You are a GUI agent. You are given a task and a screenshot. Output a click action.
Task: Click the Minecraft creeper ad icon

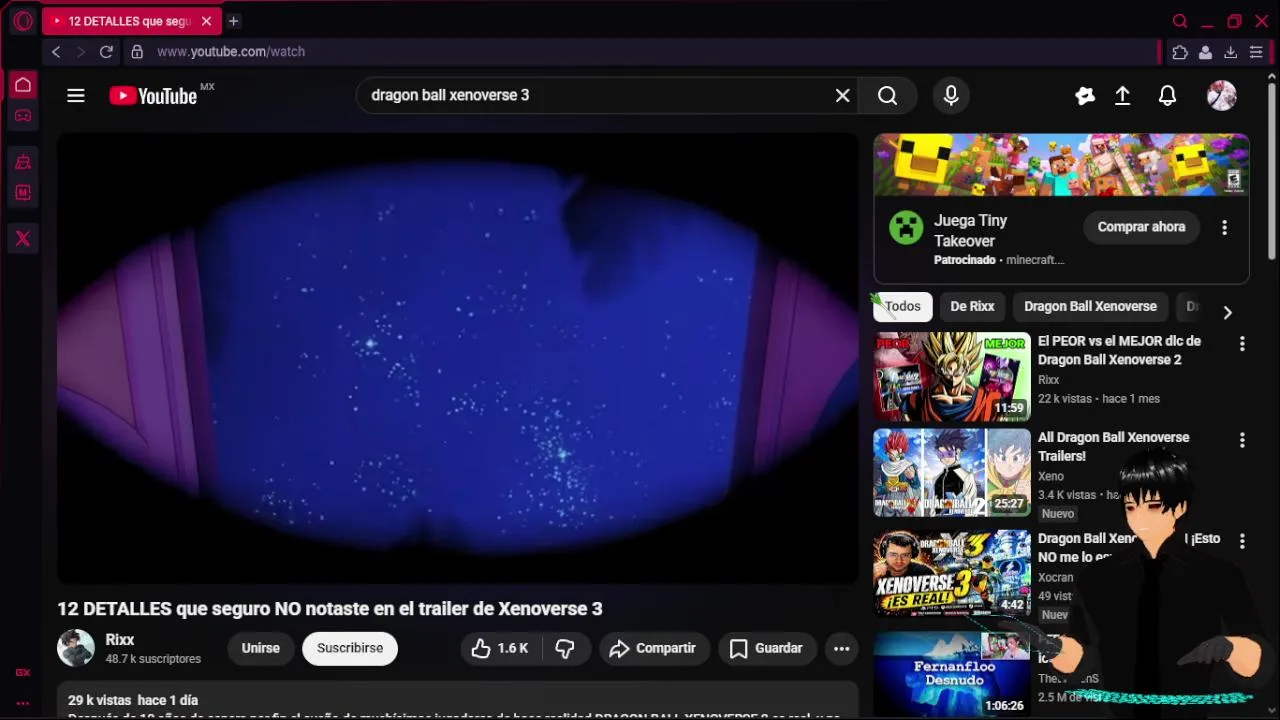click(x=907, y=228)
